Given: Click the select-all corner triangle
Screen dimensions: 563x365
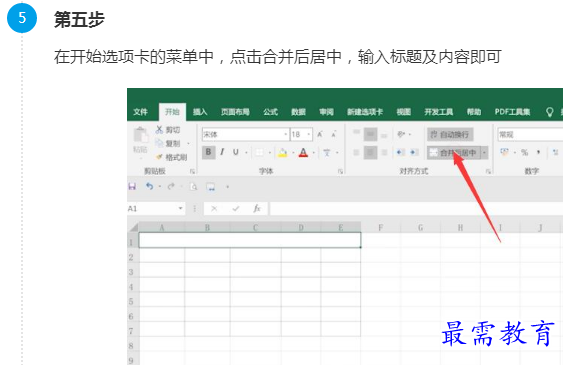Looking at the screenshot, I should pyautogui.click(x=134, y=228).
